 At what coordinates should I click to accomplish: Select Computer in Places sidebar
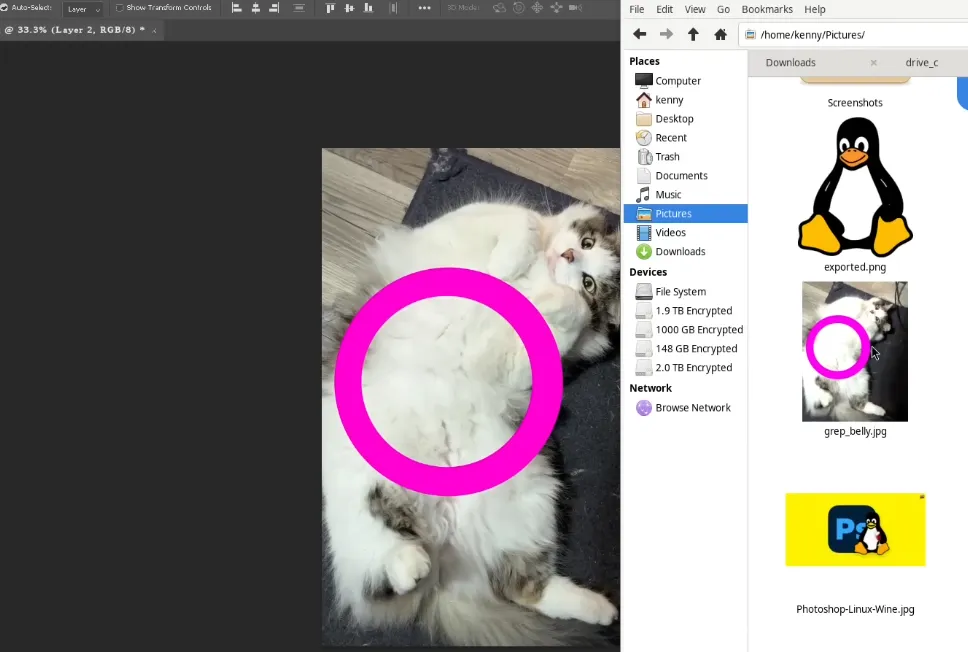coord(685,81)
